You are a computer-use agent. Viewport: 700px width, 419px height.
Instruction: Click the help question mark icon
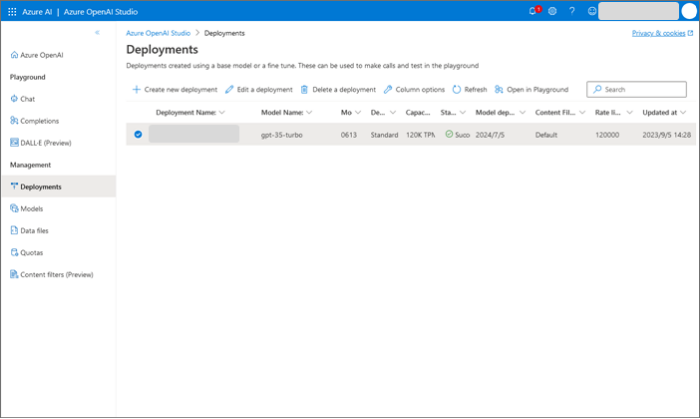click(x=572, y=11)
